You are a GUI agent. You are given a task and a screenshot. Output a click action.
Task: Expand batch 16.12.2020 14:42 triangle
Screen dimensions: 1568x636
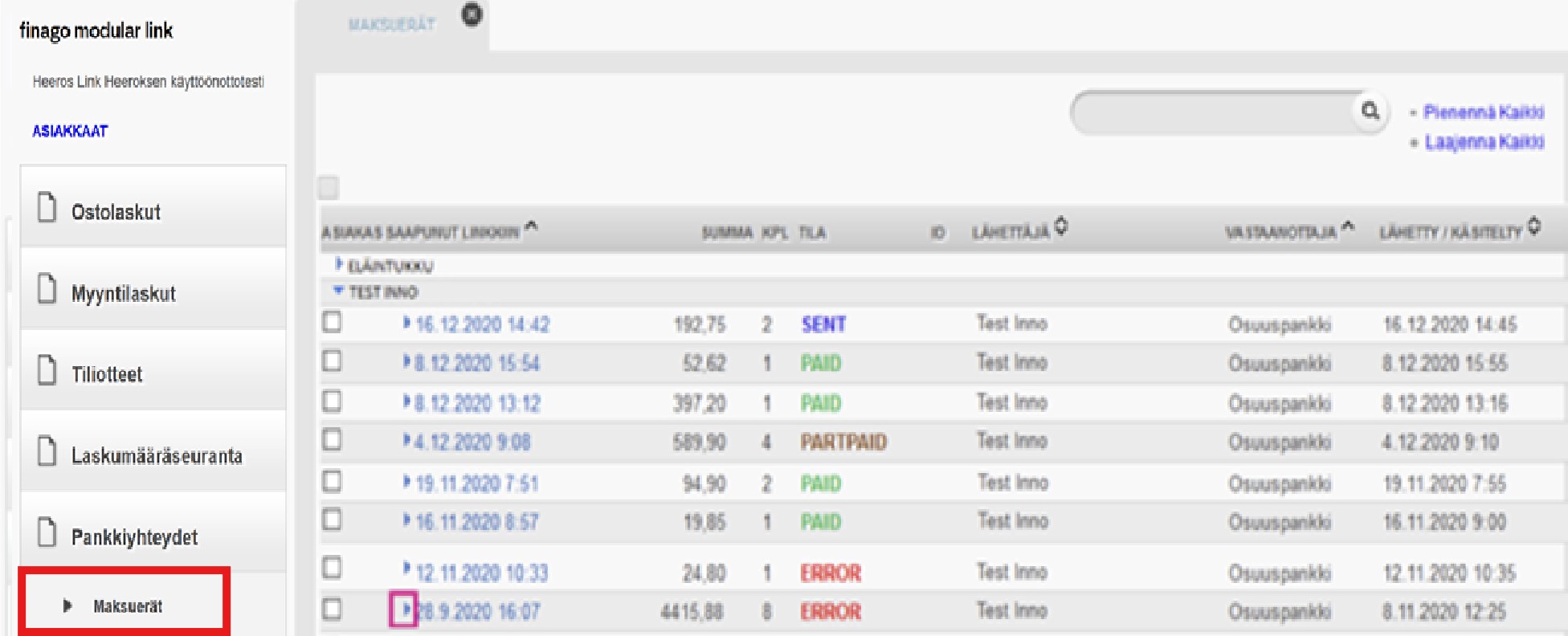pyautogui.click(x=407, y=323)
